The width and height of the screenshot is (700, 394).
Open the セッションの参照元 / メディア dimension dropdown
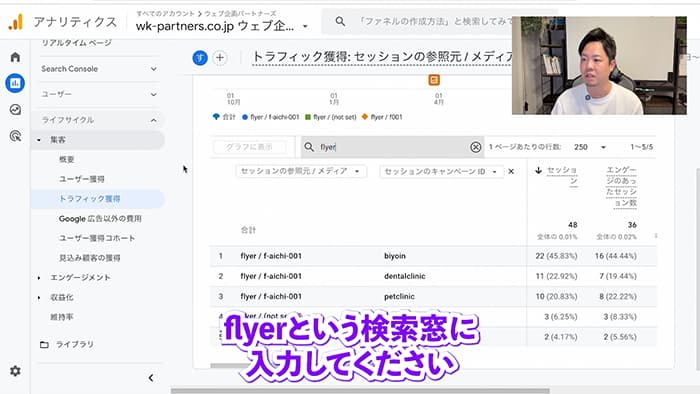pyautogui.click(x=301, y=171)
